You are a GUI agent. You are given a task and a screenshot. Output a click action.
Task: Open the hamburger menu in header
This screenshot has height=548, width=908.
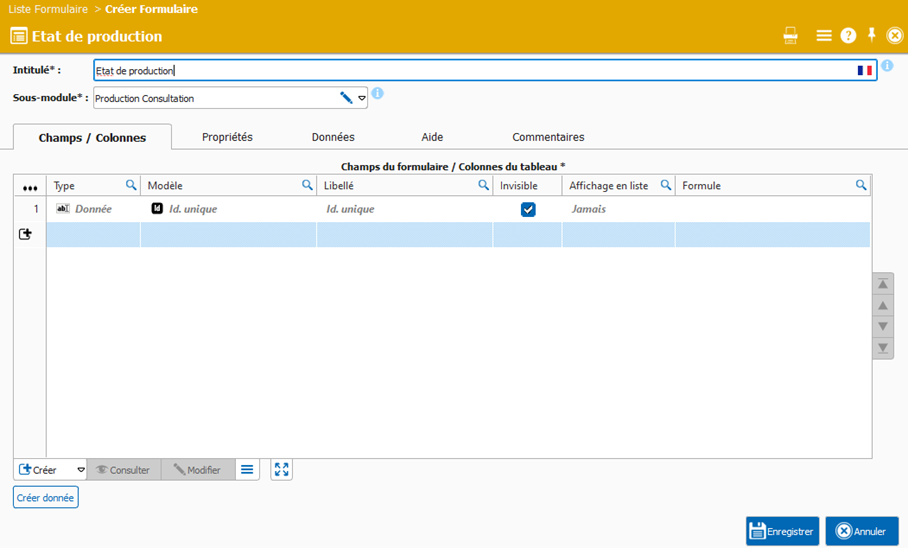[823, 36]
